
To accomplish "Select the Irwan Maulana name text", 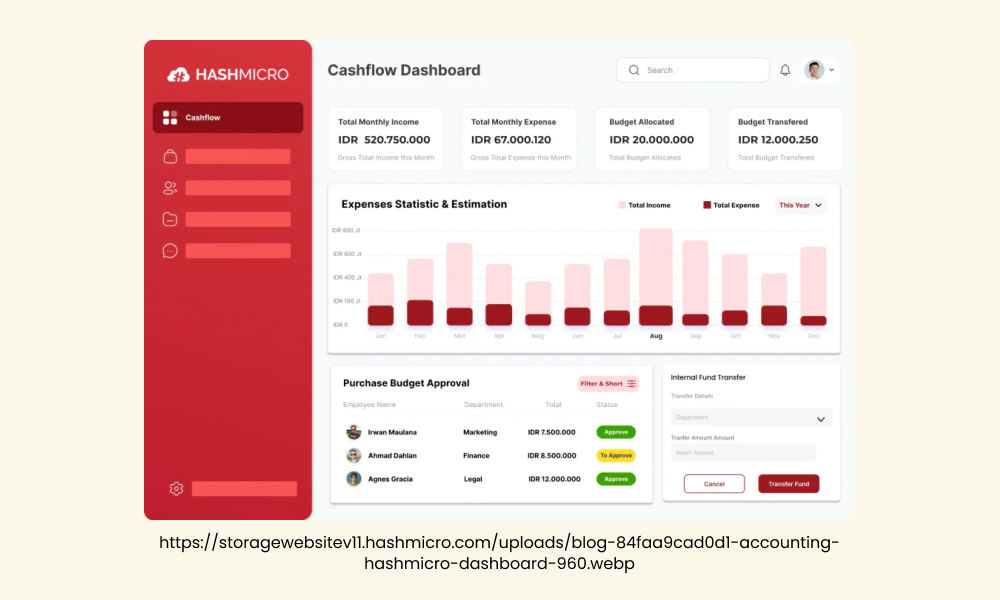I will 392,432.
